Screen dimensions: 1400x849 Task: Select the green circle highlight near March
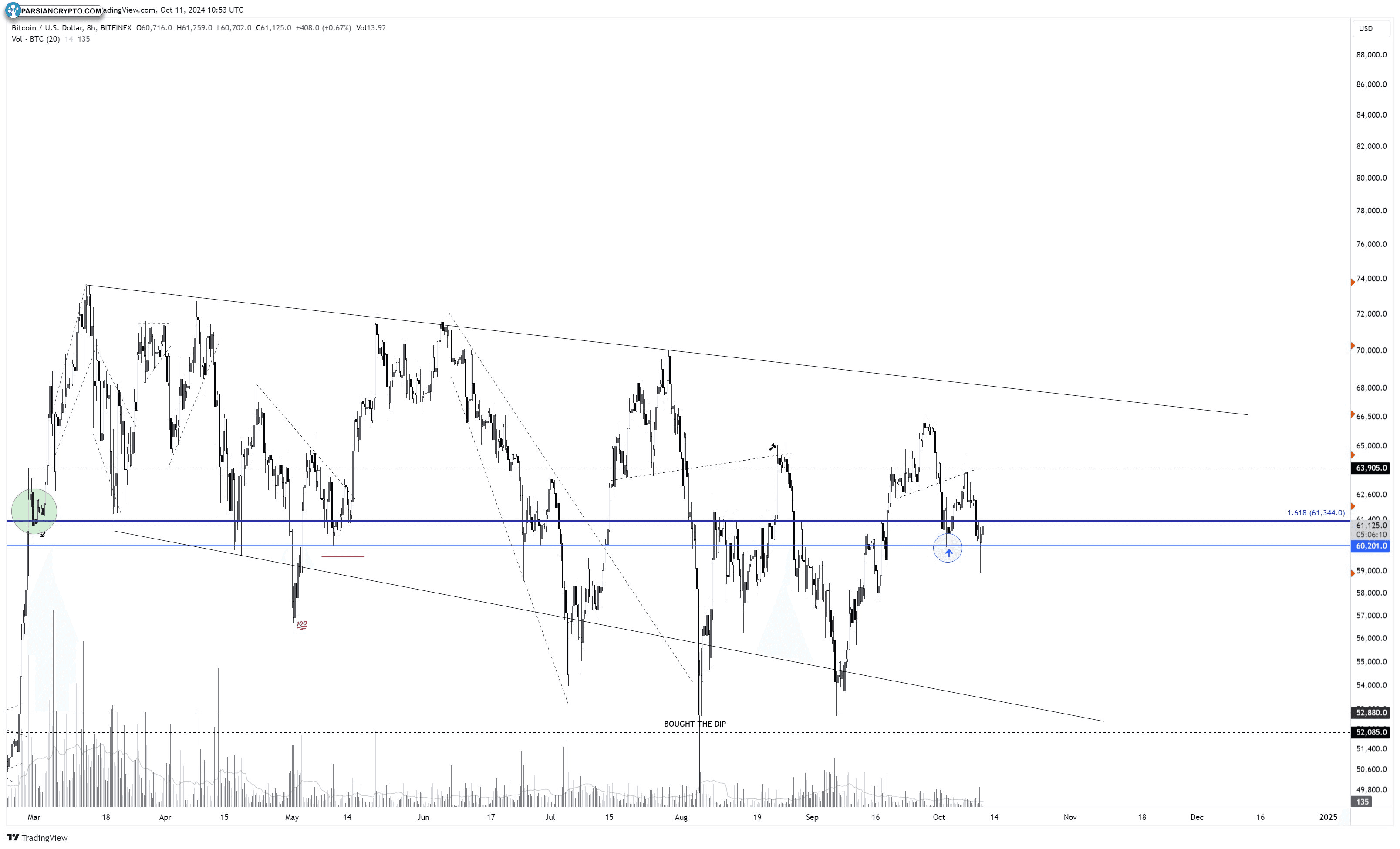(x=34, y=512)
